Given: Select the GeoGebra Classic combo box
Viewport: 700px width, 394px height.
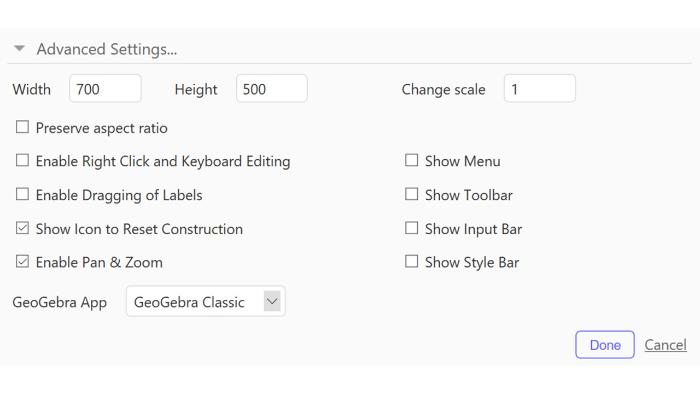Looking at the screenshot, I should (x=205, y=301).
